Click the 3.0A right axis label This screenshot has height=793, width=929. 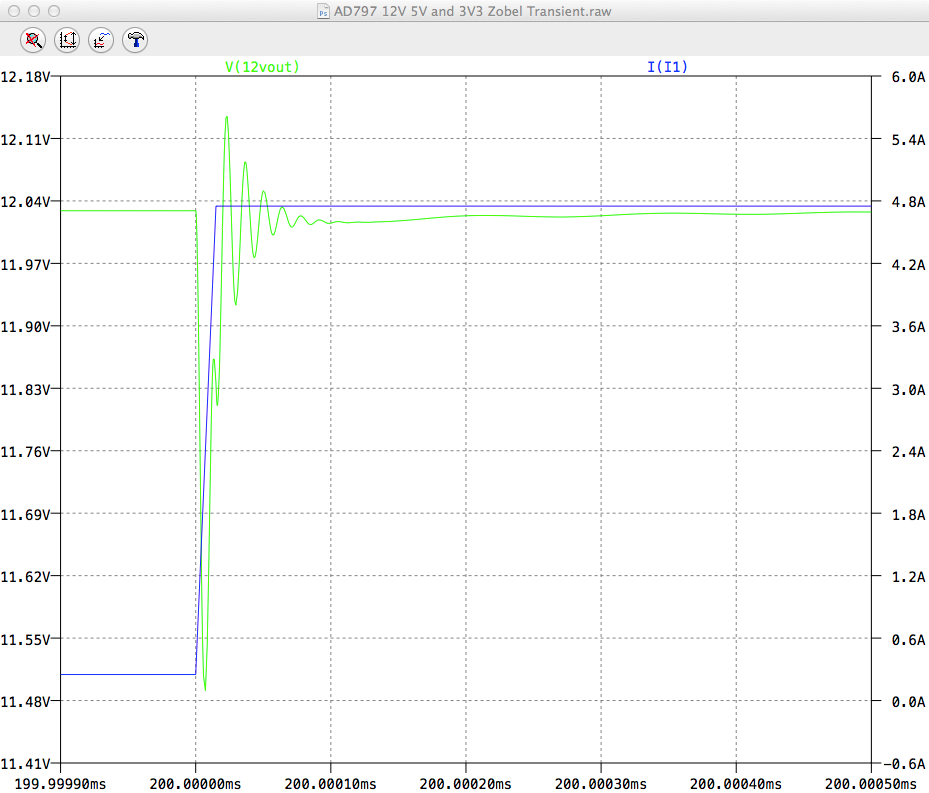908,390
